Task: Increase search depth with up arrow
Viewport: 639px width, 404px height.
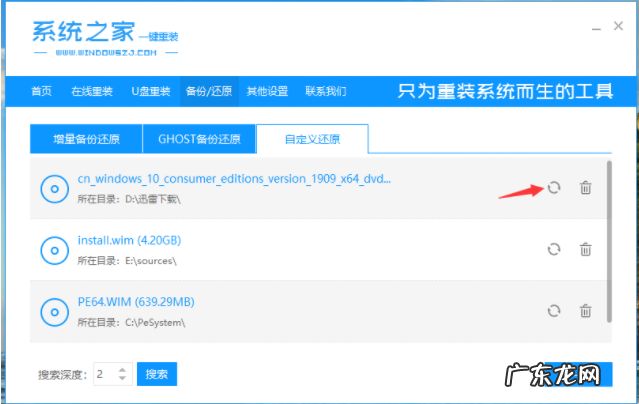Action: point(122,369)
